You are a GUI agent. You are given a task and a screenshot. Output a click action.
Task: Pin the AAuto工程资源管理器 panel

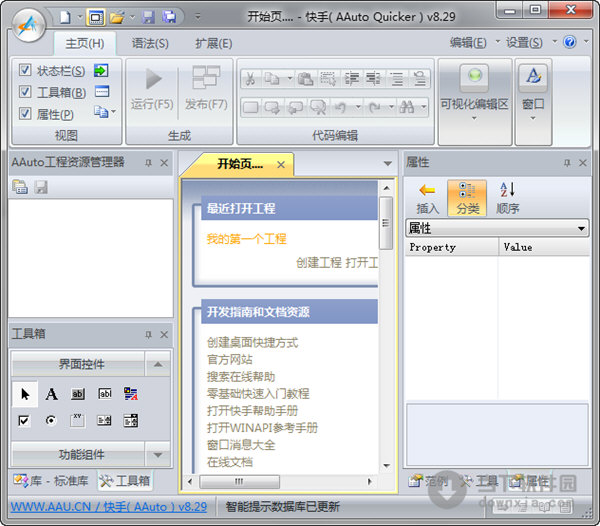coord(148,163)
